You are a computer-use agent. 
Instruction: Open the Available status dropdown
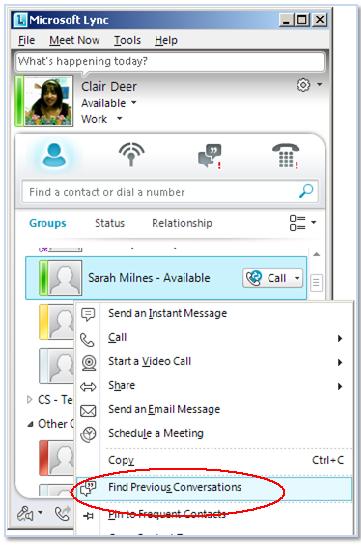tap(134, 103)
